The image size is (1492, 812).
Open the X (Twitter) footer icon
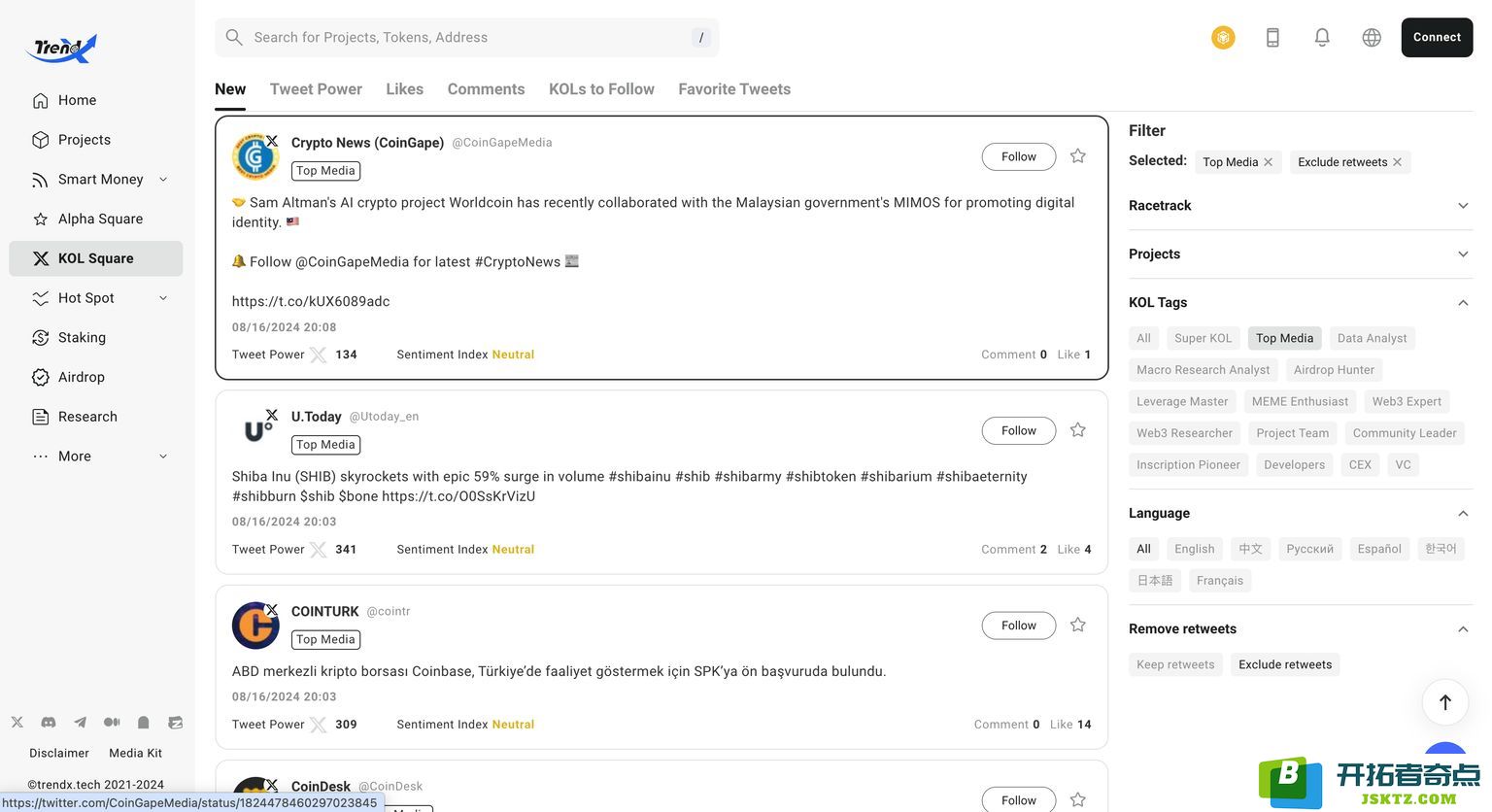[x=17, y=723]
